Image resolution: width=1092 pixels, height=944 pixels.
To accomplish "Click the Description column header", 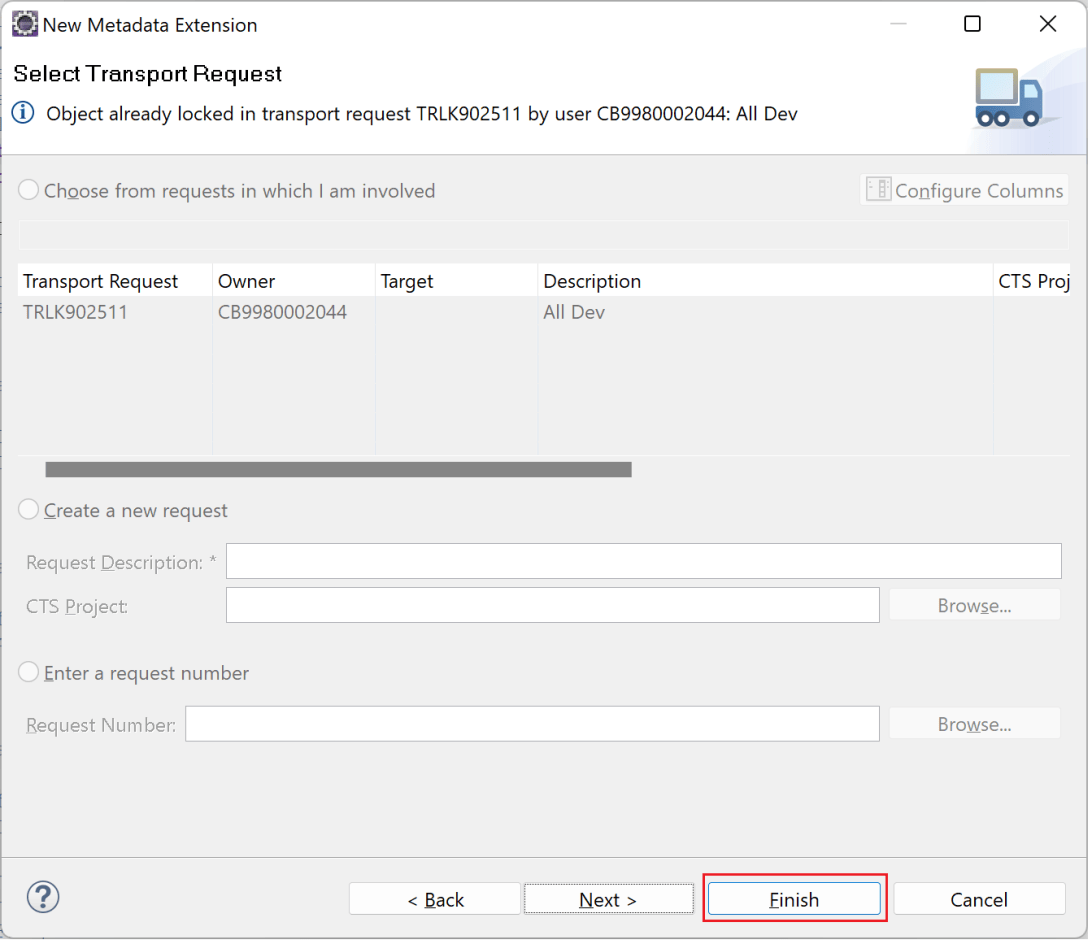I will pos(767,281).
